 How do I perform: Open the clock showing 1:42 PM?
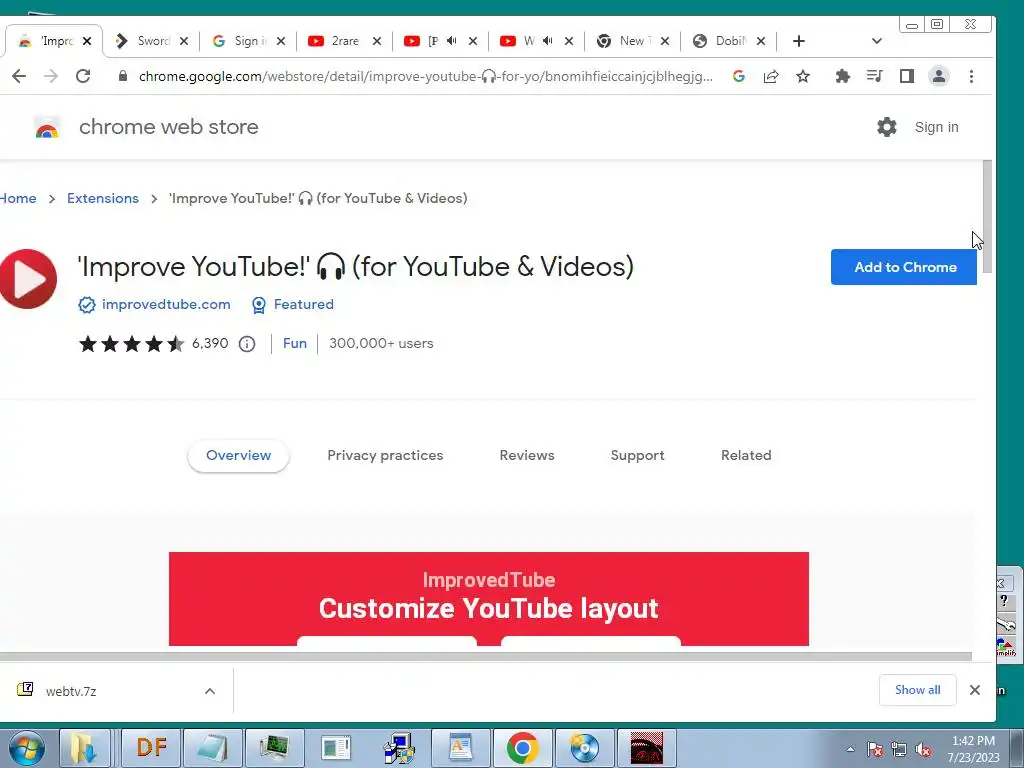pos(973,749)
